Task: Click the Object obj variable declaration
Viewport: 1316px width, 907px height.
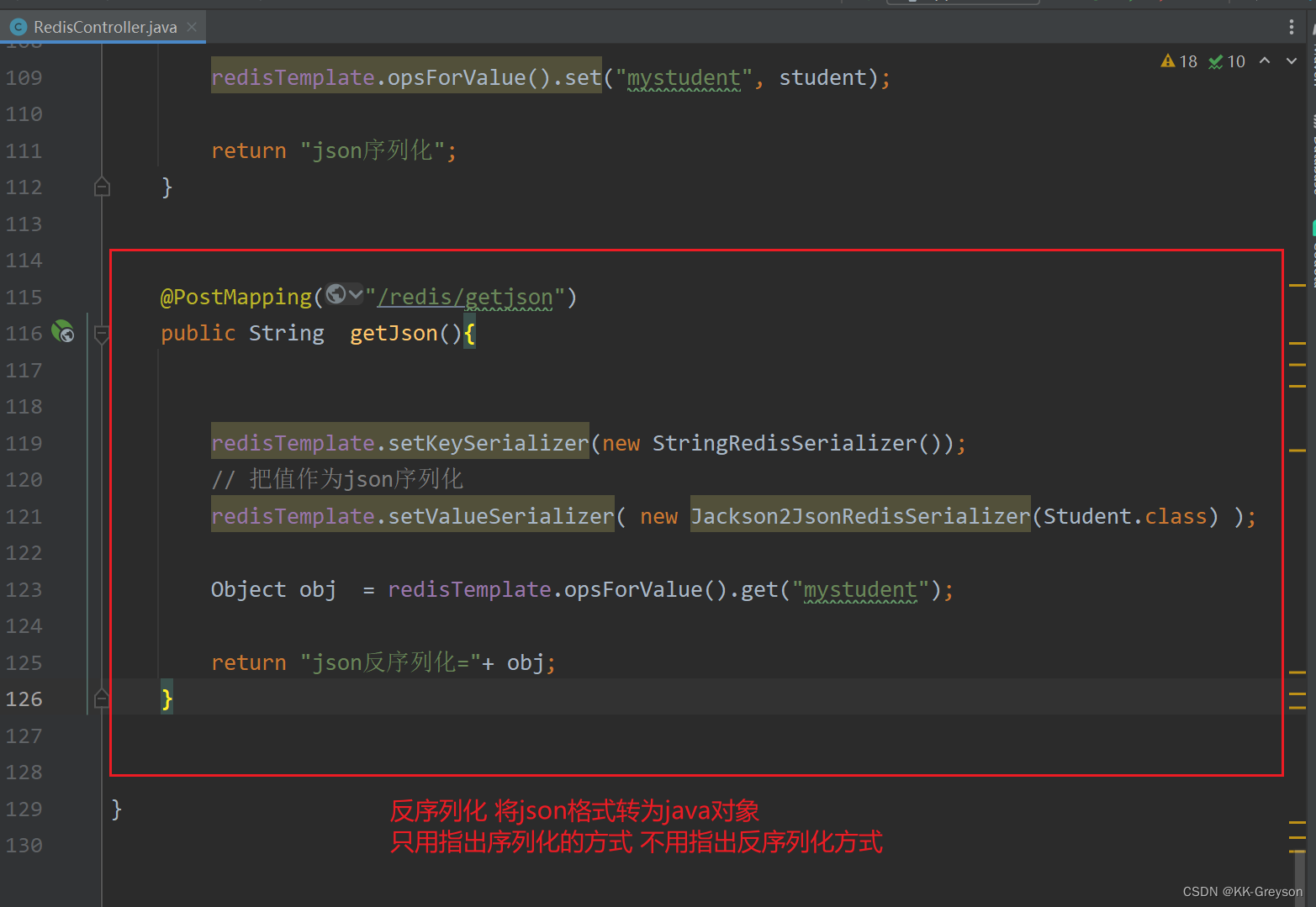Action: [x=273, y=589]
